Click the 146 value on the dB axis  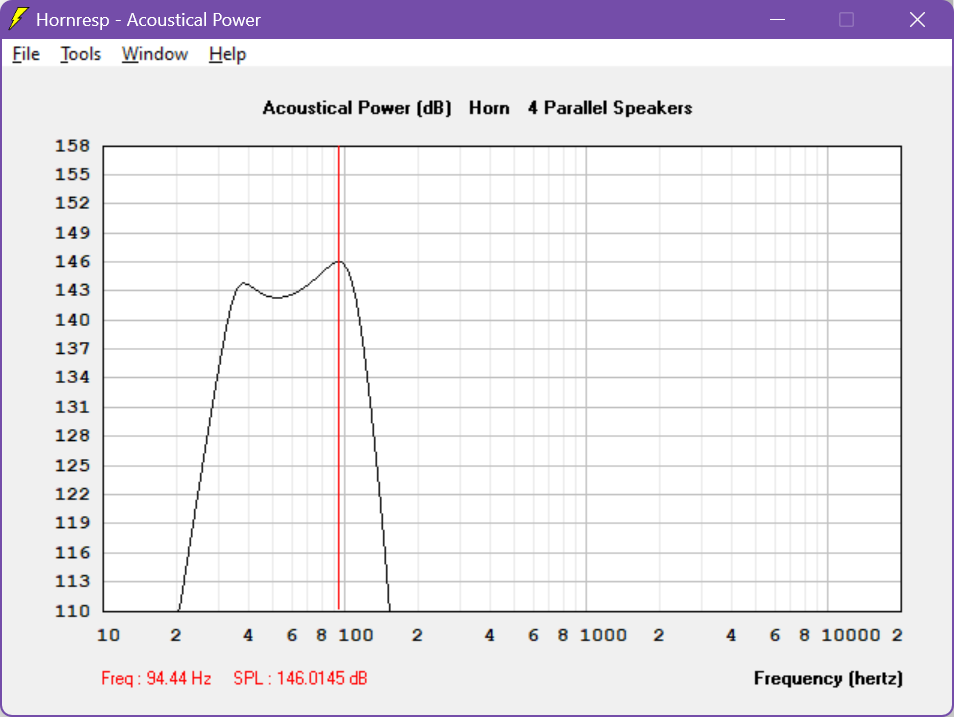point(72,262)
